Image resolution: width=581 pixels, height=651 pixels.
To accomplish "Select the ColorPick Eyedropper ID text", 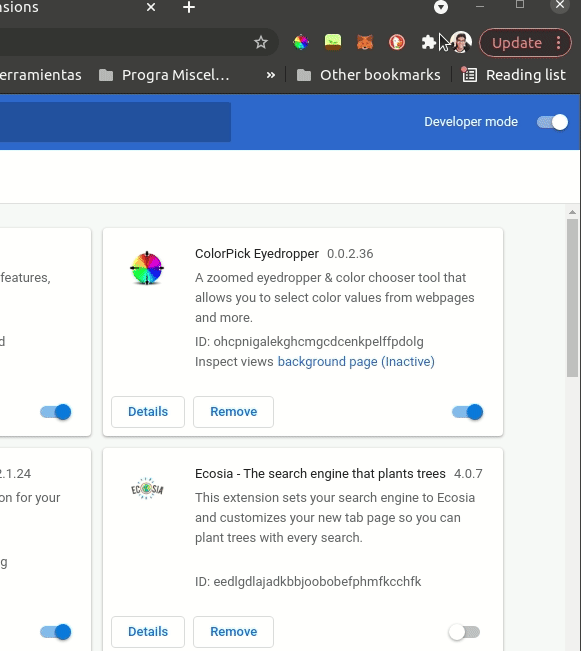I will [x=309, y=342].
